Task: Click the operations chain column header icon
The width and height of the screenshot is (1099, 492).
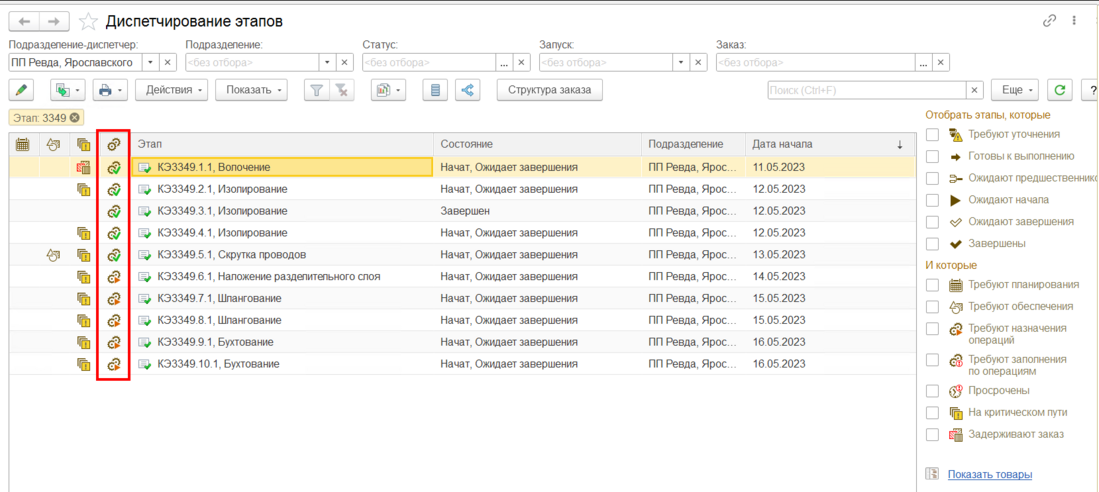Action: [x=114, y=144]
